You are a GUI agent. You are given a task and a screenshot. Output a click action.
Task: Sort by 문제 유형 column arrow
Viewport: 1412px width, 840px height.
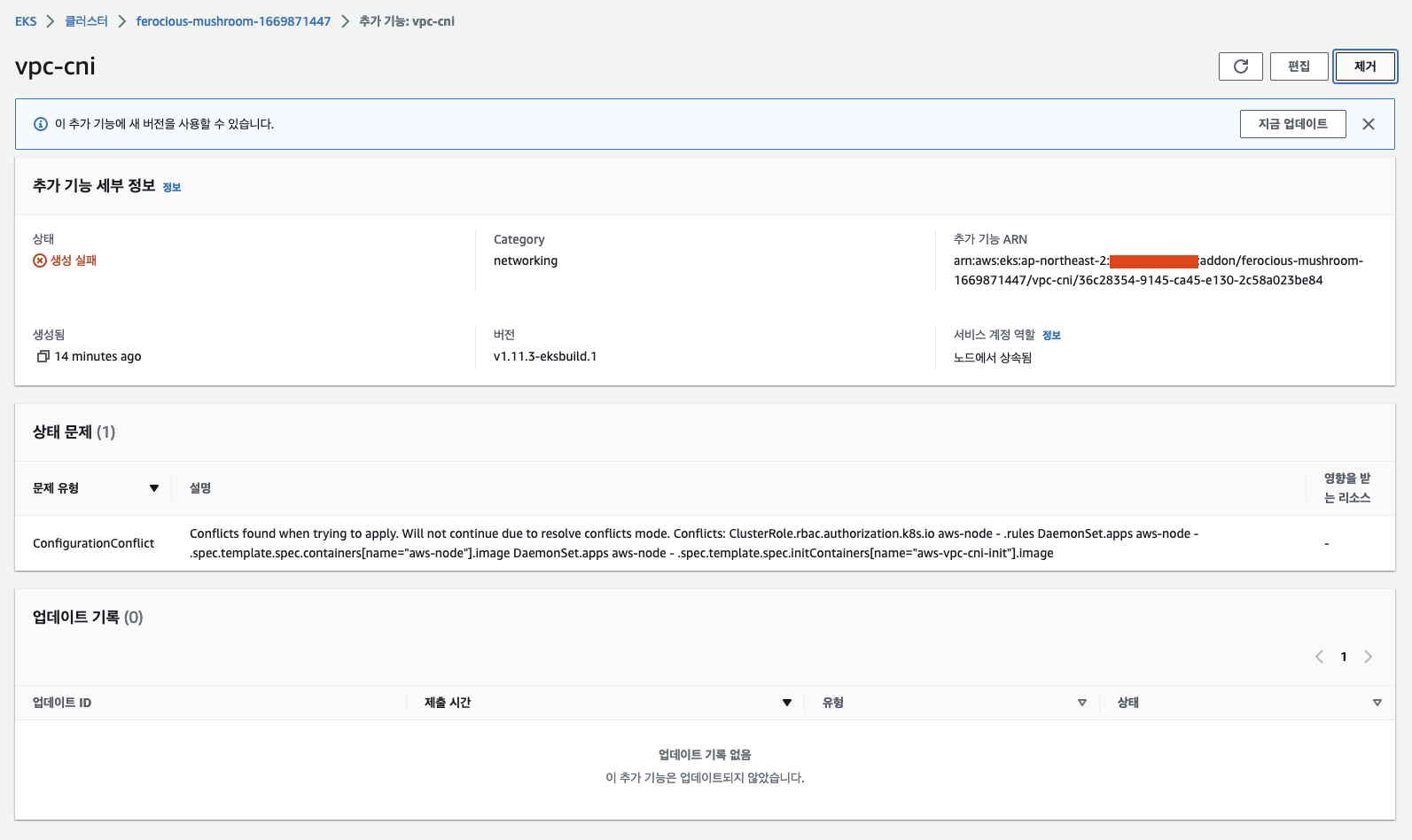tap(154, 488)
